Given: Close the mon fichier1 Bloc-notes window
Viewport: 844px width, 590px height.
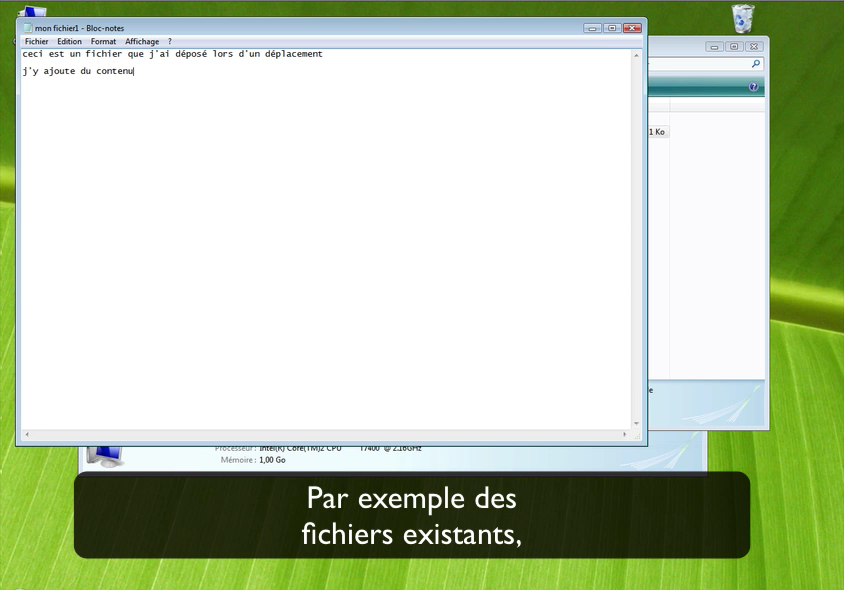Looking at the screenshot, I should click(x=632, y=28).
